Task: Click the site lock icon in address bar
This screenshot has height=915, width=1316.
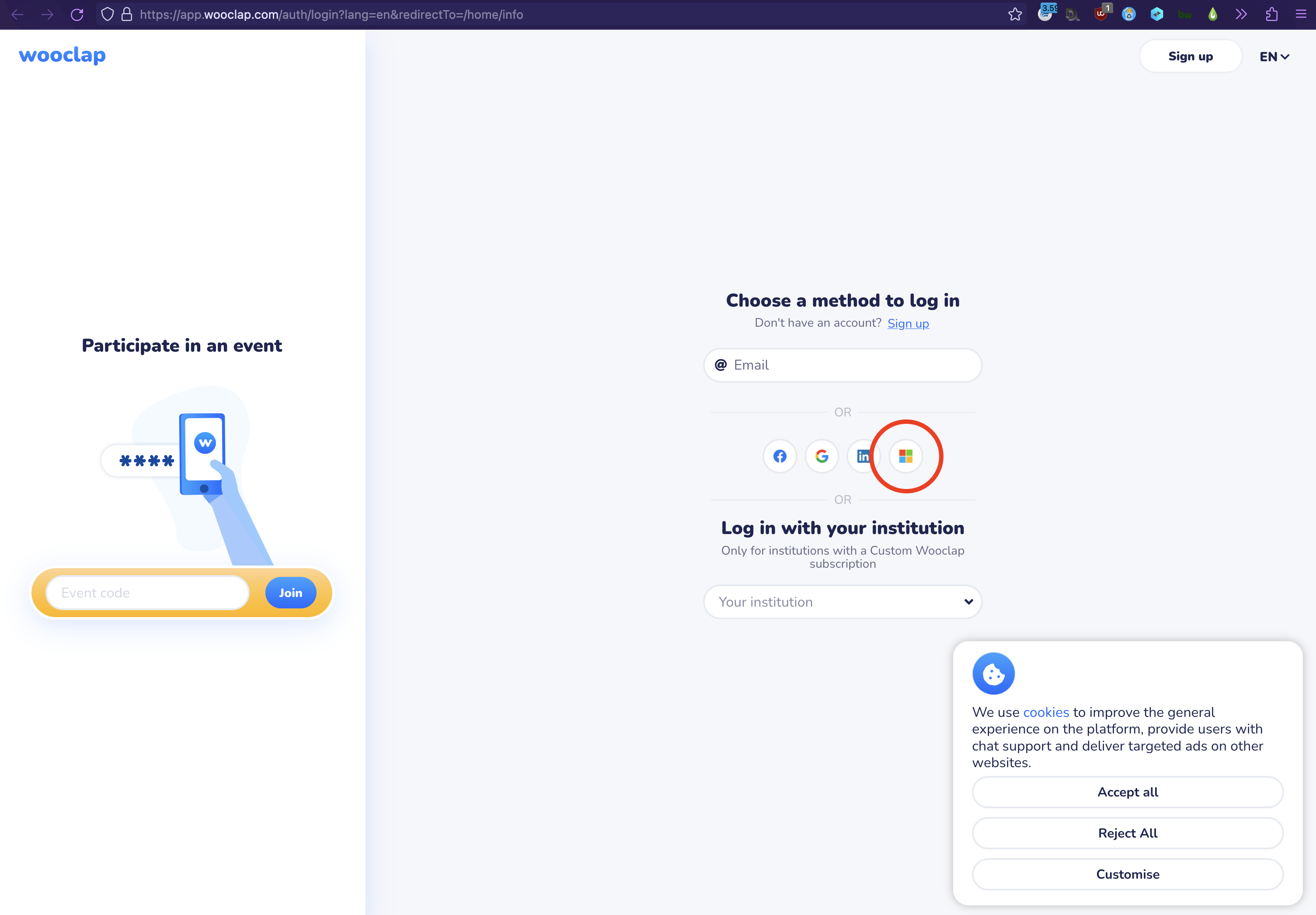Action: [127, 14]
